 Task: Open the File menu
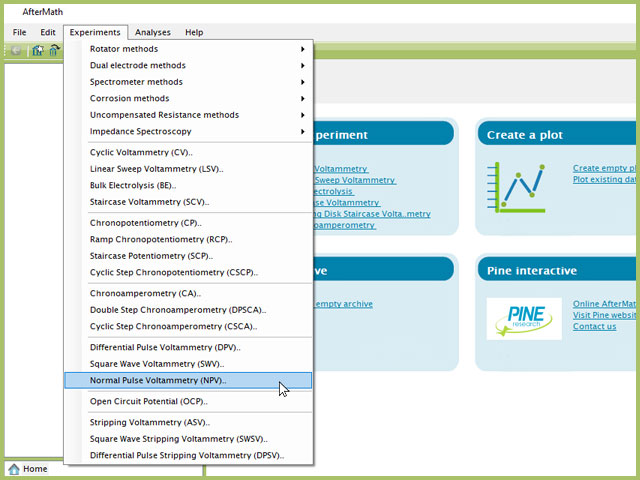pos(19,32)
